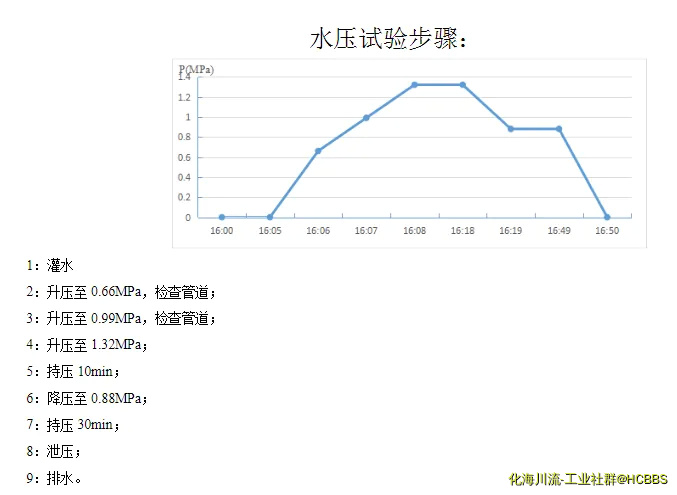Select the 1.2 pressure axis value
The width and height of the screenshot is (677, 495).
click(184, 98)
